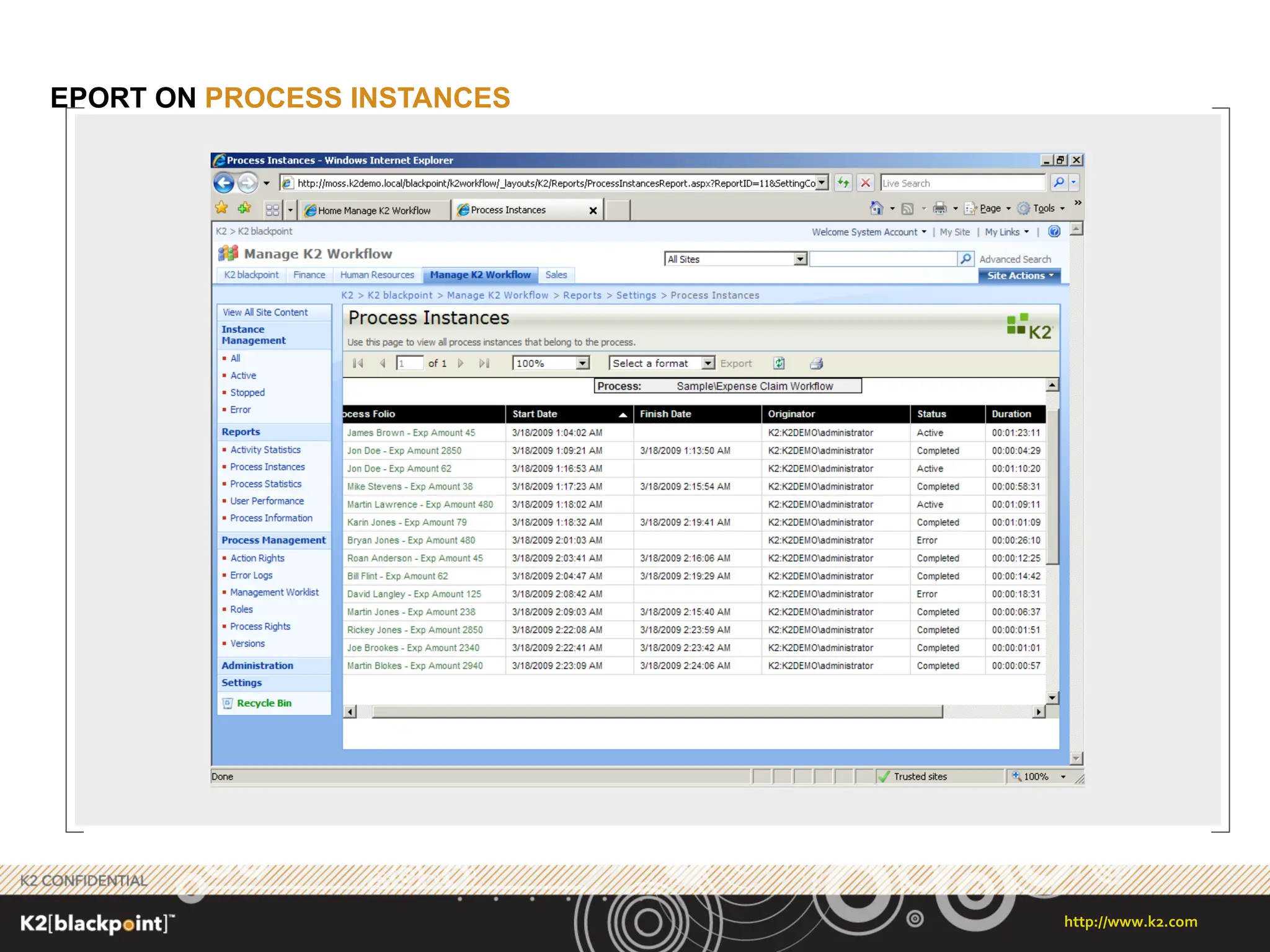Click the IE Print toolbar icon
The height and width of the screenshot is (952, 1270).
point(940,208)
